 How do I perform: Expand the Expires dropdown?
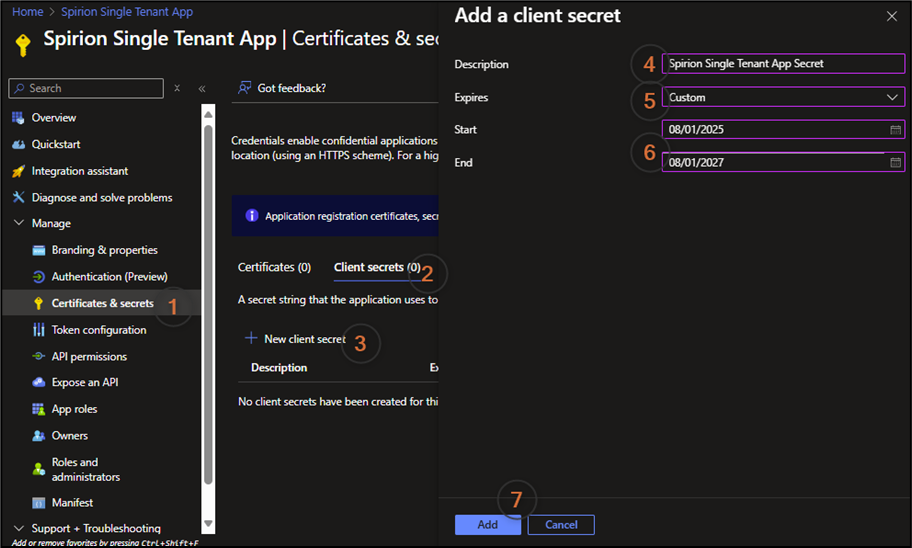tap(783, 97)
